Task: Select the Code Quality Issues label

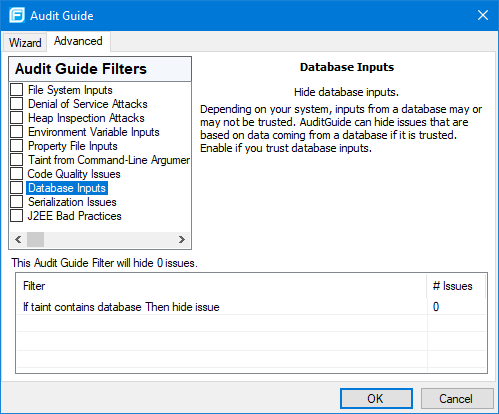Action: pyautogui.click(x=74, y=174)
